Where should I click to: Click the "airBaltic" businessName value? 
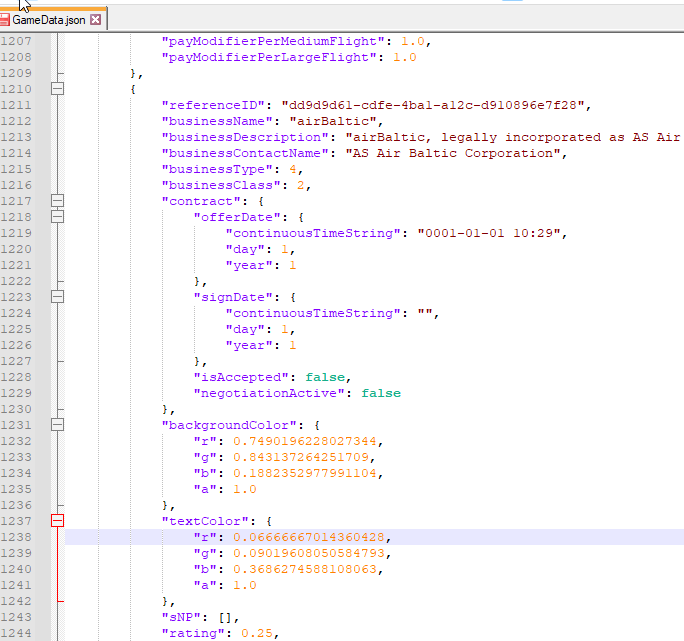(x=333, y=121)
